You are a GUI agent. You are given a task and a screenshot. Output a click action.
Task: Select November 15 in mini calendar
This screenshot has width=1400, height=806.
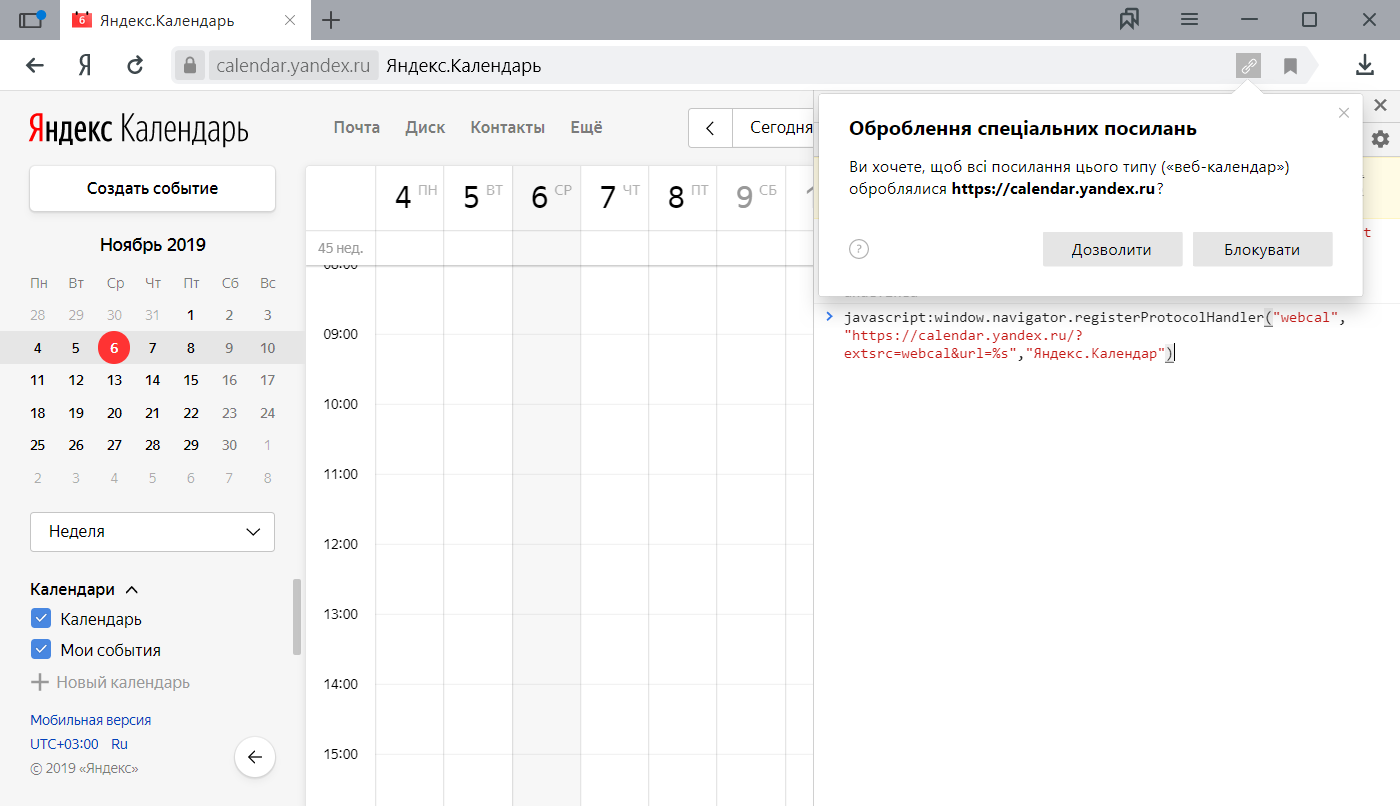click(x=191, y=380)
